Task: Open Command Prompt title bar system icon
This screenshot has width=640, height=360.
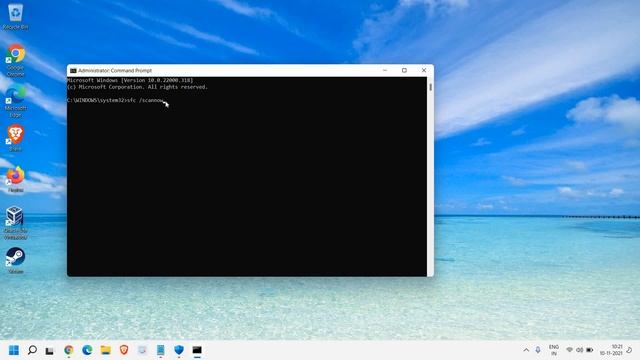Action: click(73, 71)
